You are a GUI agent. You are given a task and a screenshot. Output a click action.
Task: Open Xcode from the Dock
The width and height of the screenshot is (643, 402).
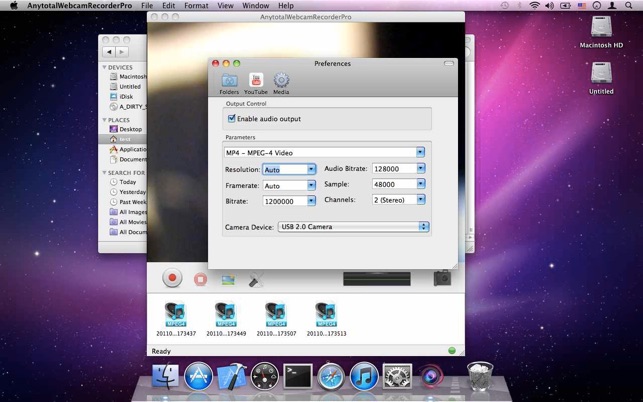[232, 376]
